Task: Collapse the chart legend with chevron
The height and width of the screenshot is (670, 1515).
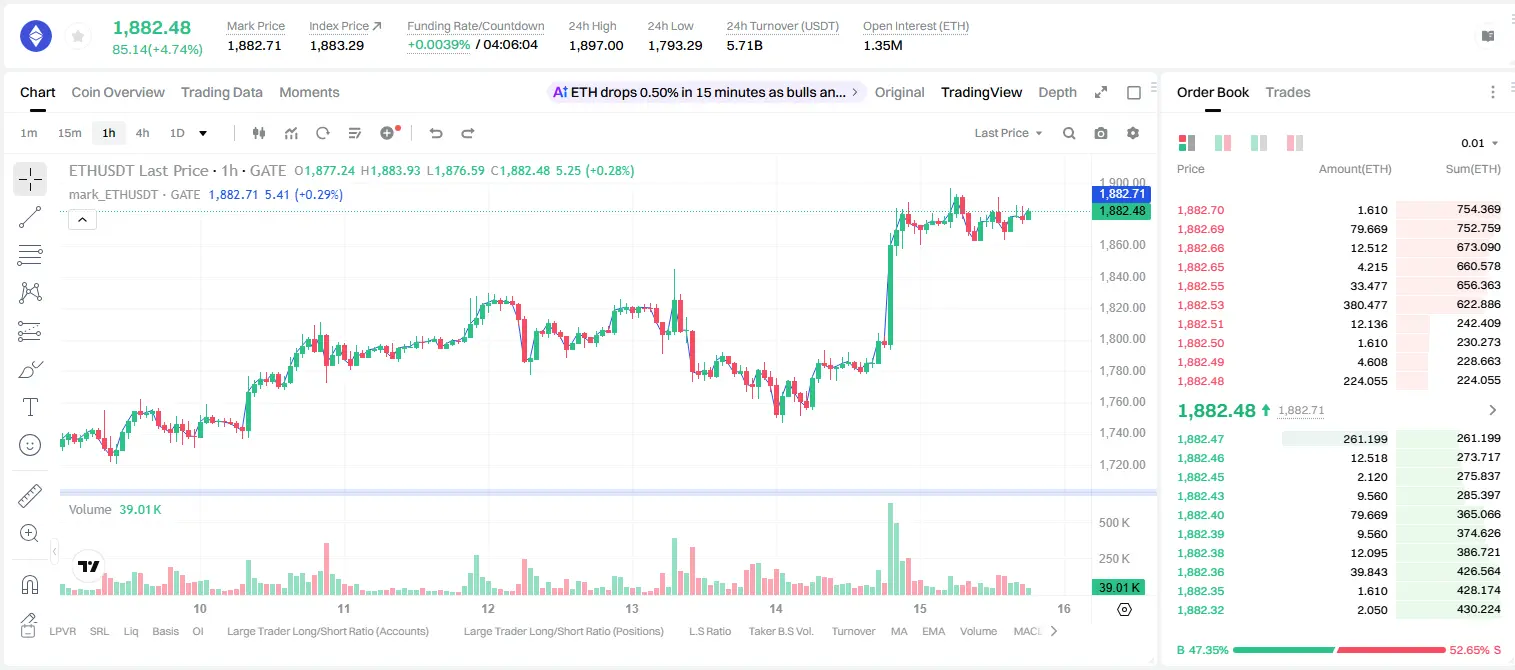Action: [x=82, y=220]
